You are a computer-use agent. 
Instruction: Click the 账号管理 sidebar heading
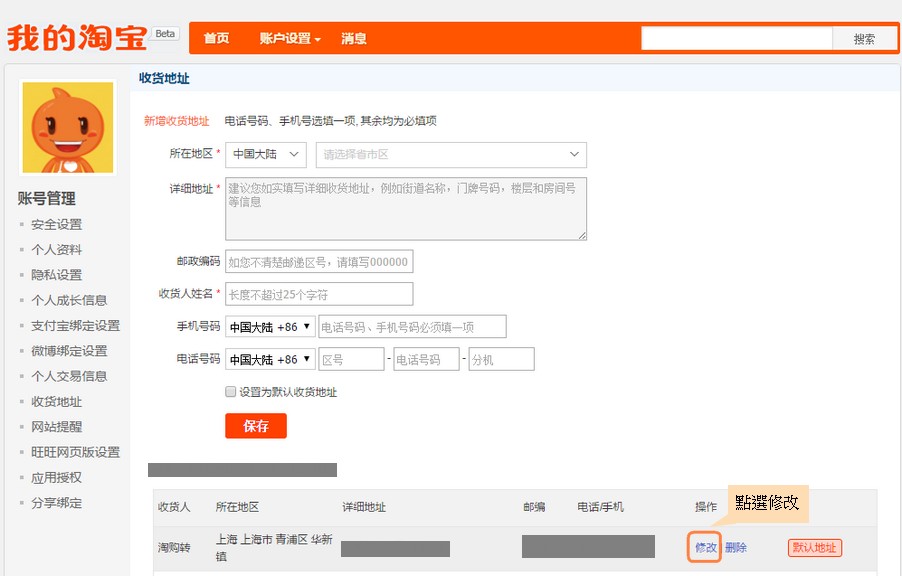pyautogui.click(x=47, y=199)
